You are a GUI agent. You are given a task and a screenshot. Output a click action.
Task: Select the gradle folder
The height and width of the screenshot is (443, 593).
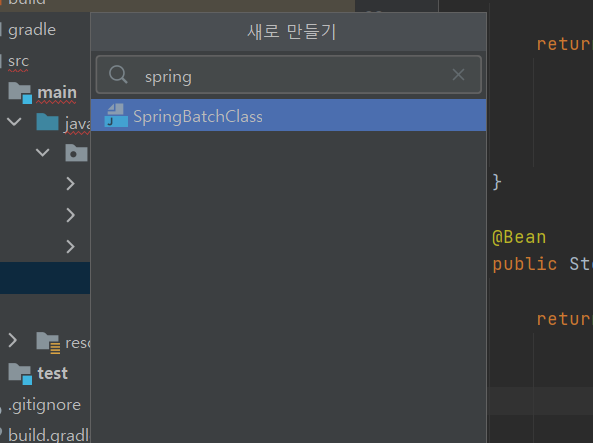coord(32,30)
